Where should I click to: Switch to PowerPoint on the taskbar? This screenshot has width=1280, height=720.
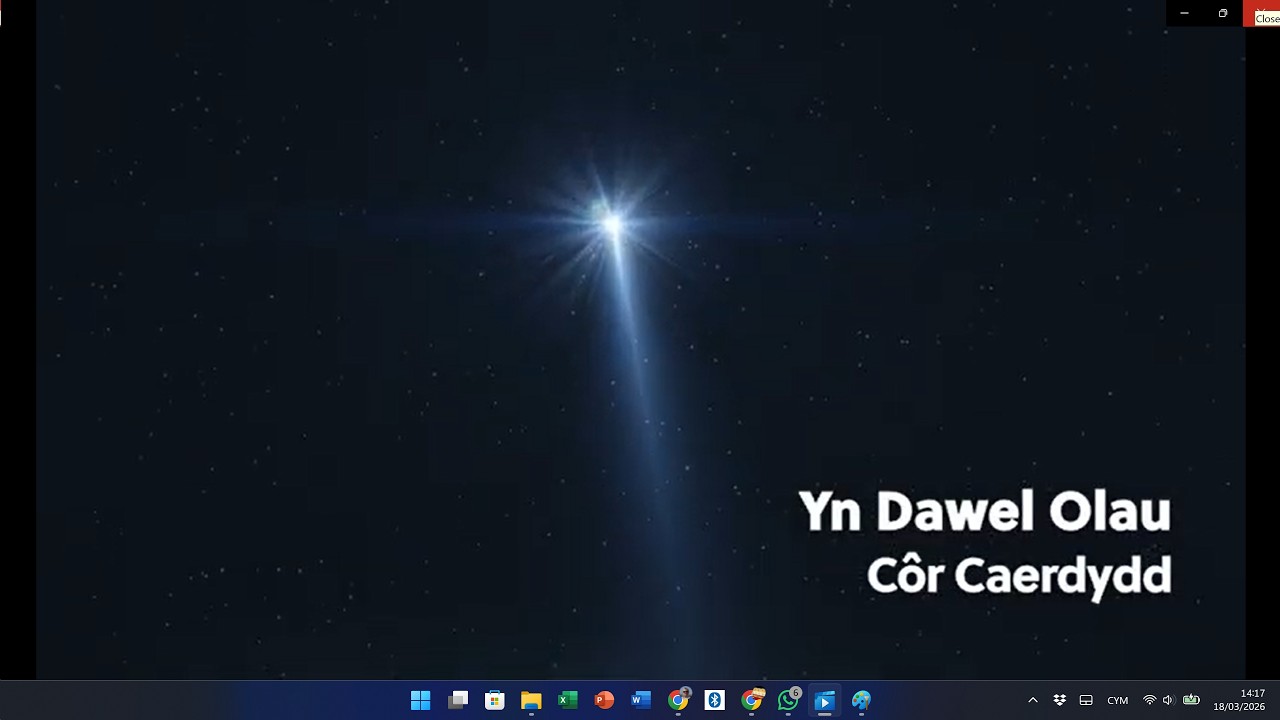tap(604, 700)
